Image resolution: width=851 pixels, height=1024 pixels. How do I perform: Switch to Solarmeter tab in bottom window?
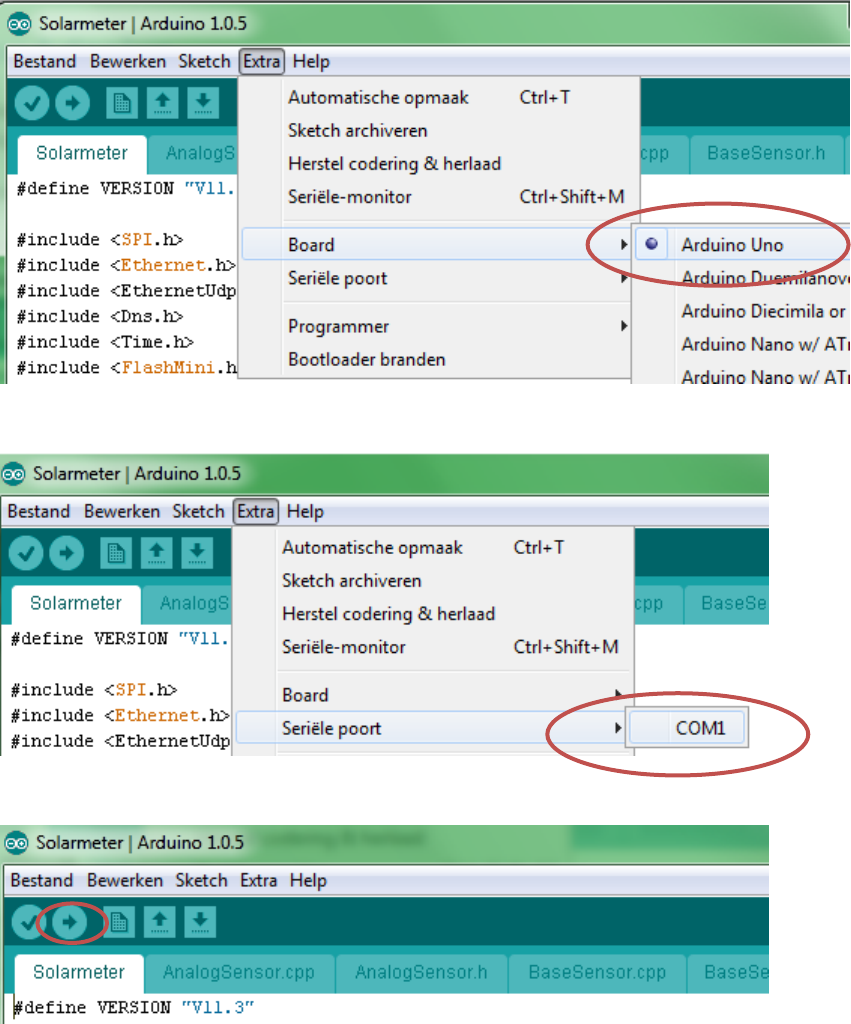(x=79, y=972)
